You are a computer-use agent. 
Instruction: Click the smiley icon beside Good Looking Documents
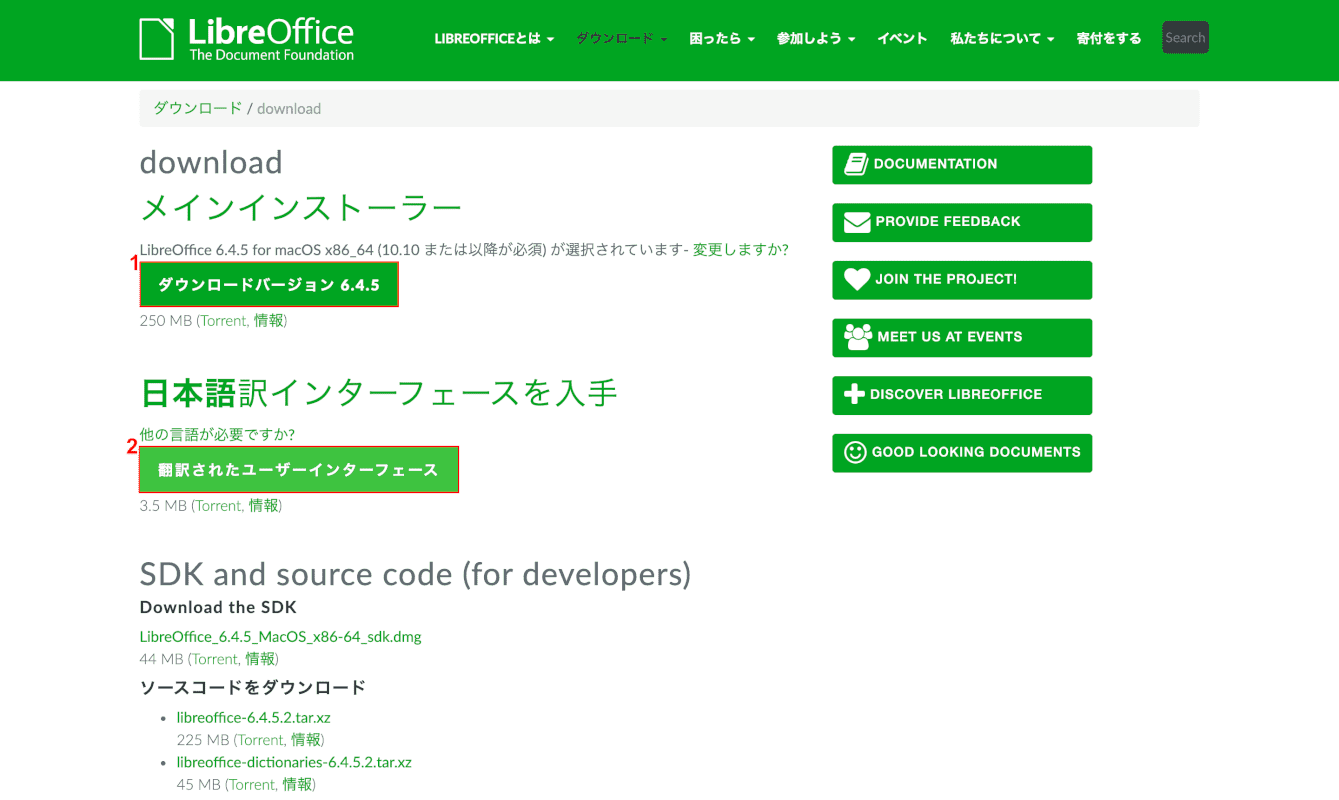coord(855,452)
